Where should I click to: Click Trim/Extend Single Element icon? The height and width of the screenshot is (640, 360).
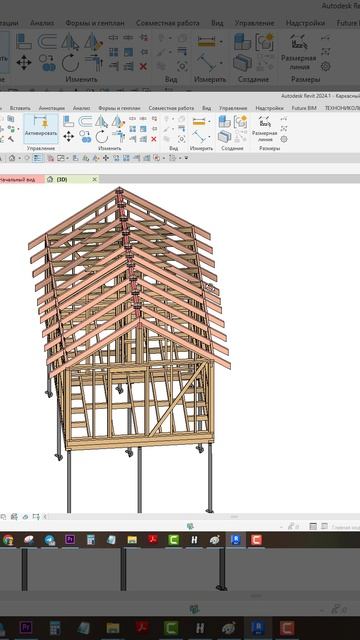tap(133, 139)
